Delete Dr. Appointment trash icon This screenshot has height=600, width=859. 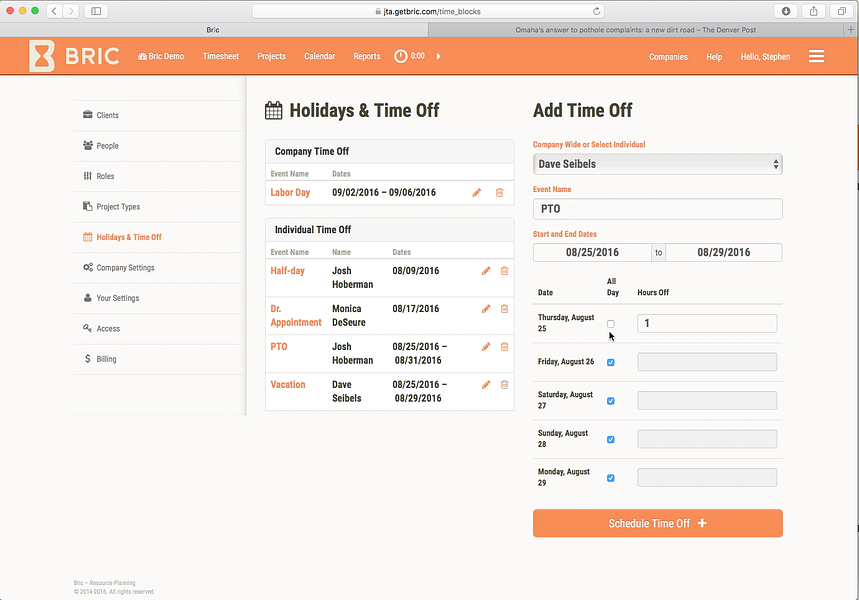coord(505,309)
